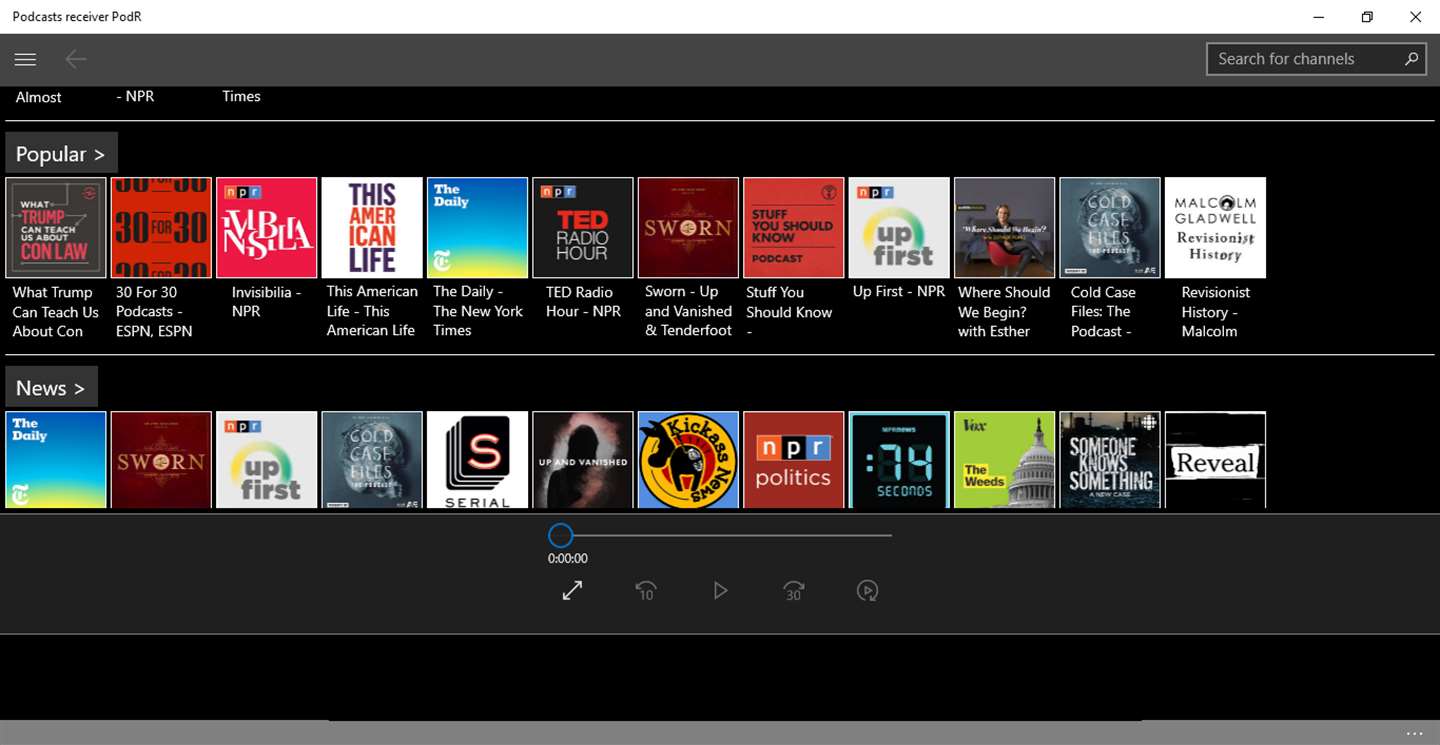
Task: Open Stuff You Should Know cover
Action: coord(794,228)
